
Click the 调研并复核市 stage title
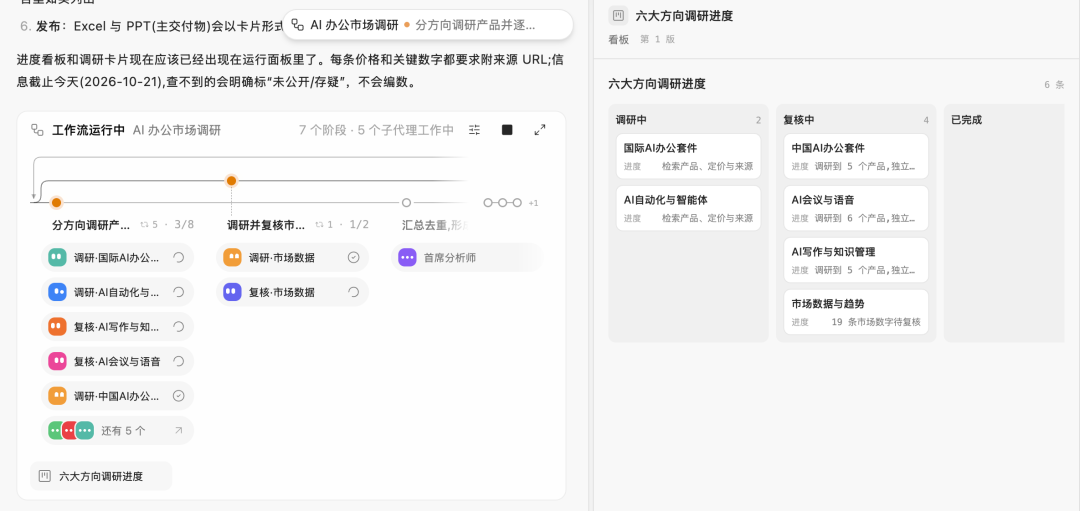pyautogui.click(x=266, y=225)
